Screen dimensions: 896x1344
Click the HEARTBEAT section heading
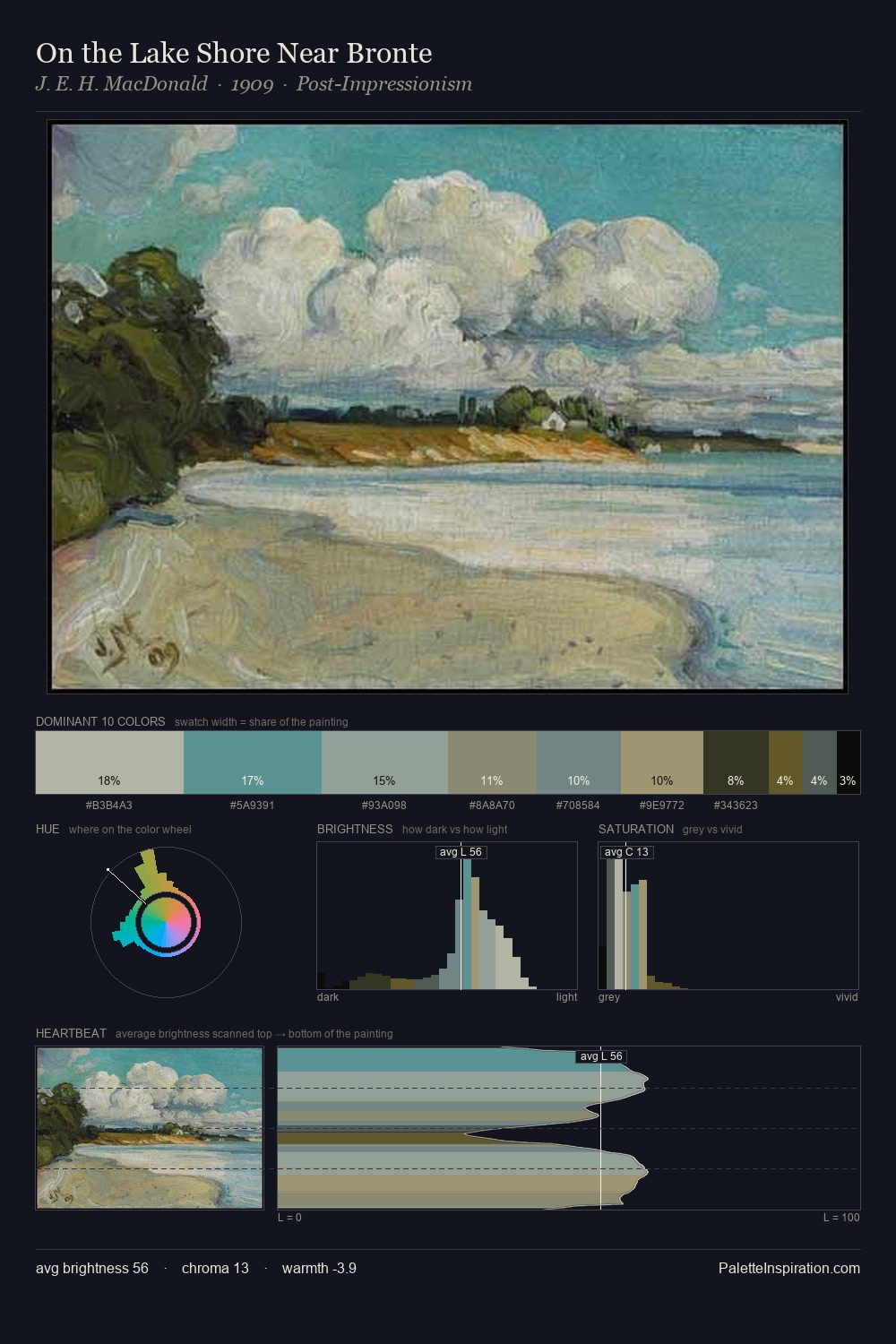point(71,1033)
